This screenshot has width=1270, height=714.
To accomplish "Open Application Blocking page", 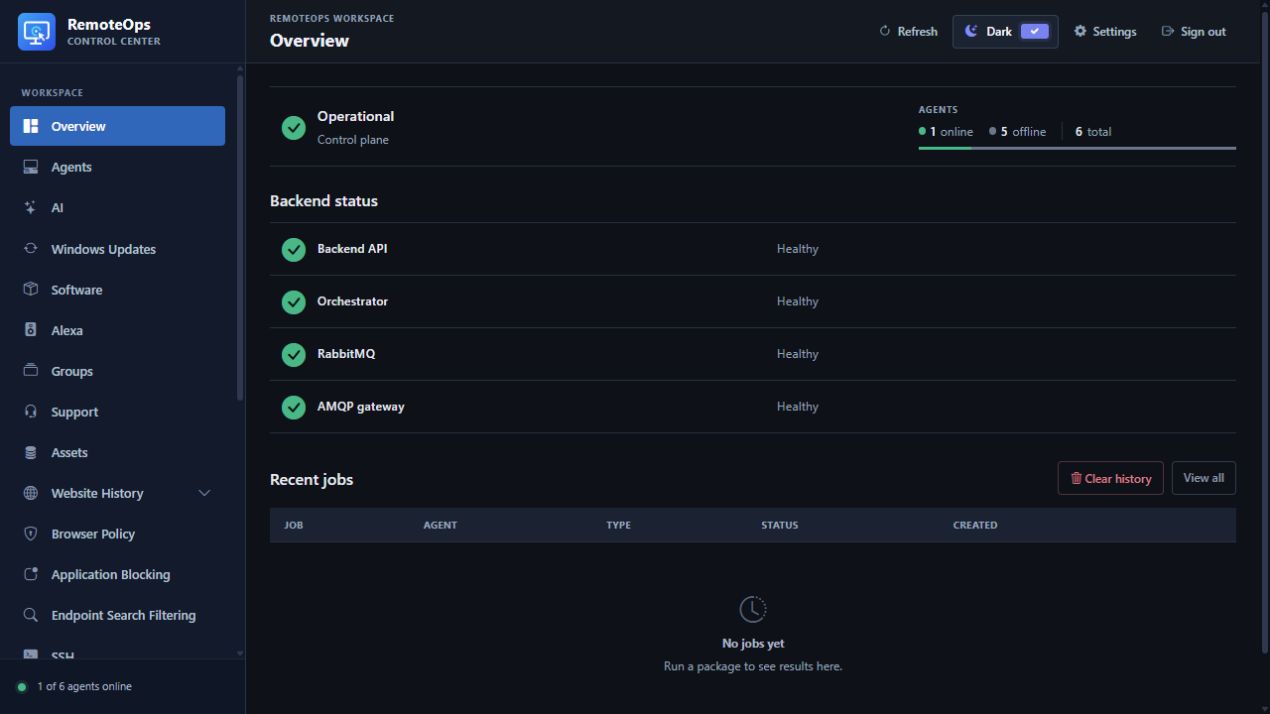I will point(117,575).
